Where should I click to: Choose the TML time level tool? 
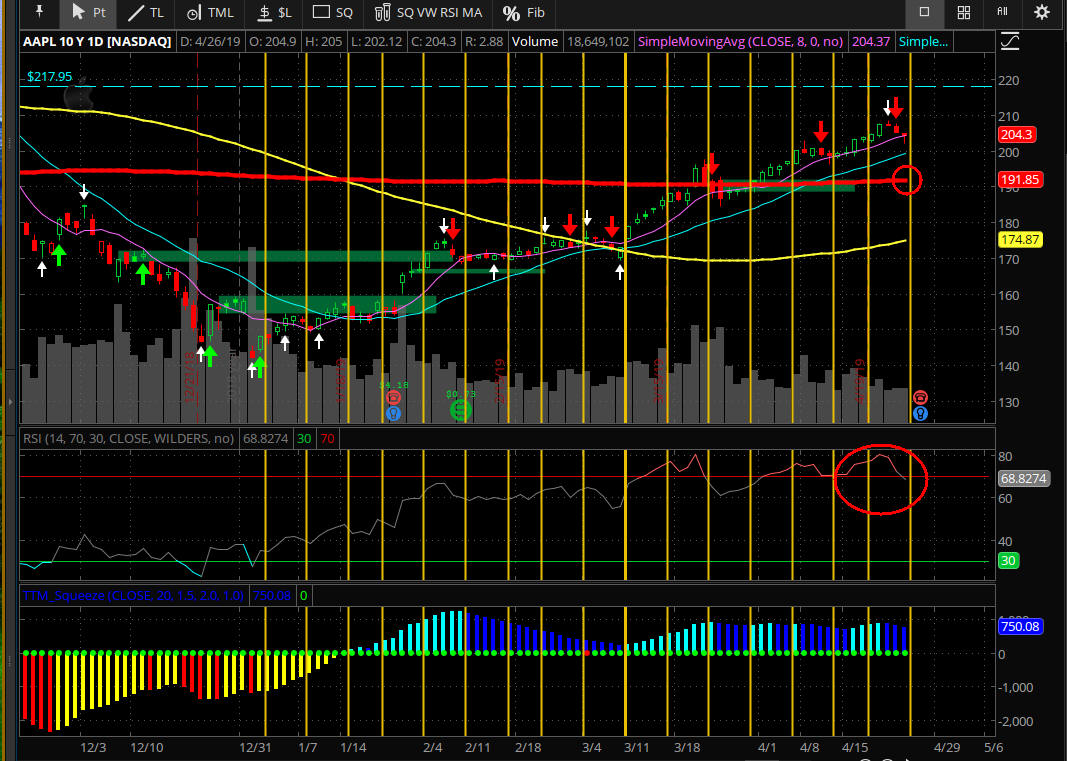[x=209, y=13]
